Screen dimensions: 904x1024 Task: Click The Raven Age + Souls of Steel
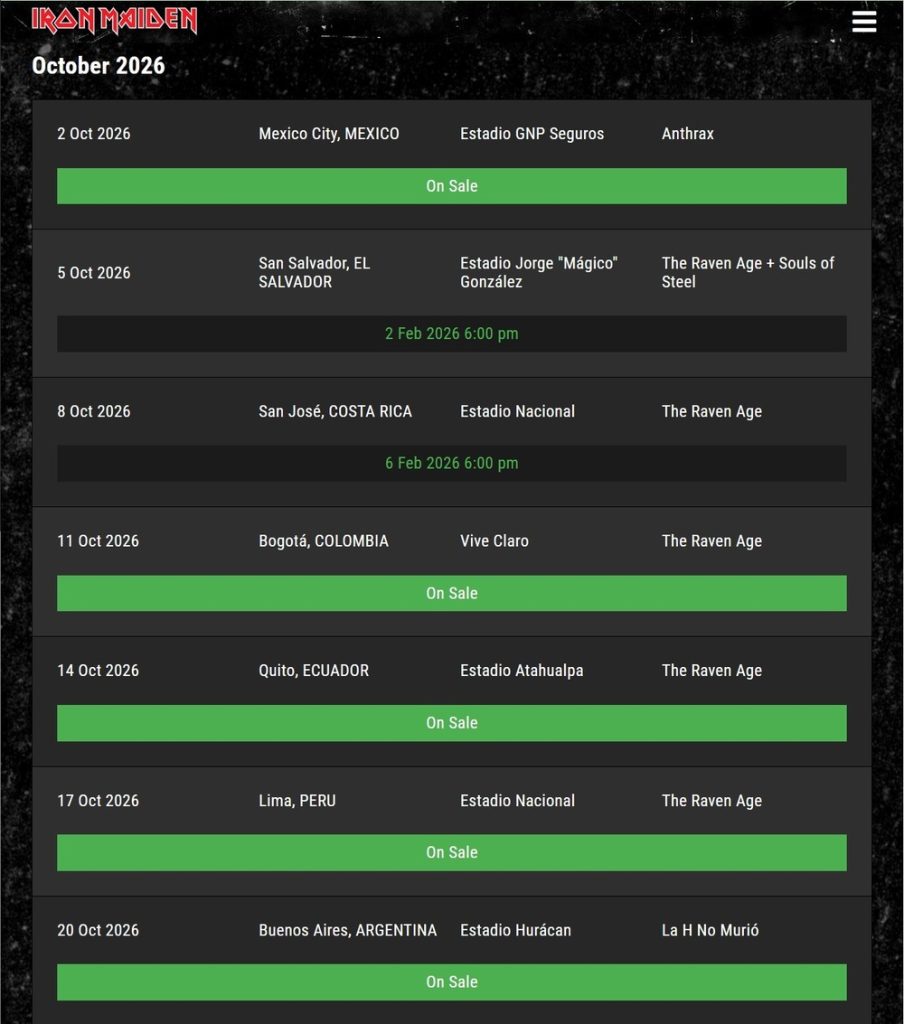747,272
